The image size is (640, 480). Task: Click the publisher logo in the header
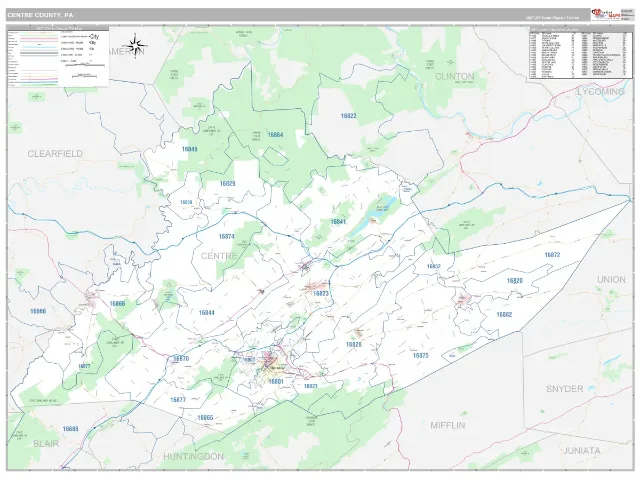coord(606,14)
